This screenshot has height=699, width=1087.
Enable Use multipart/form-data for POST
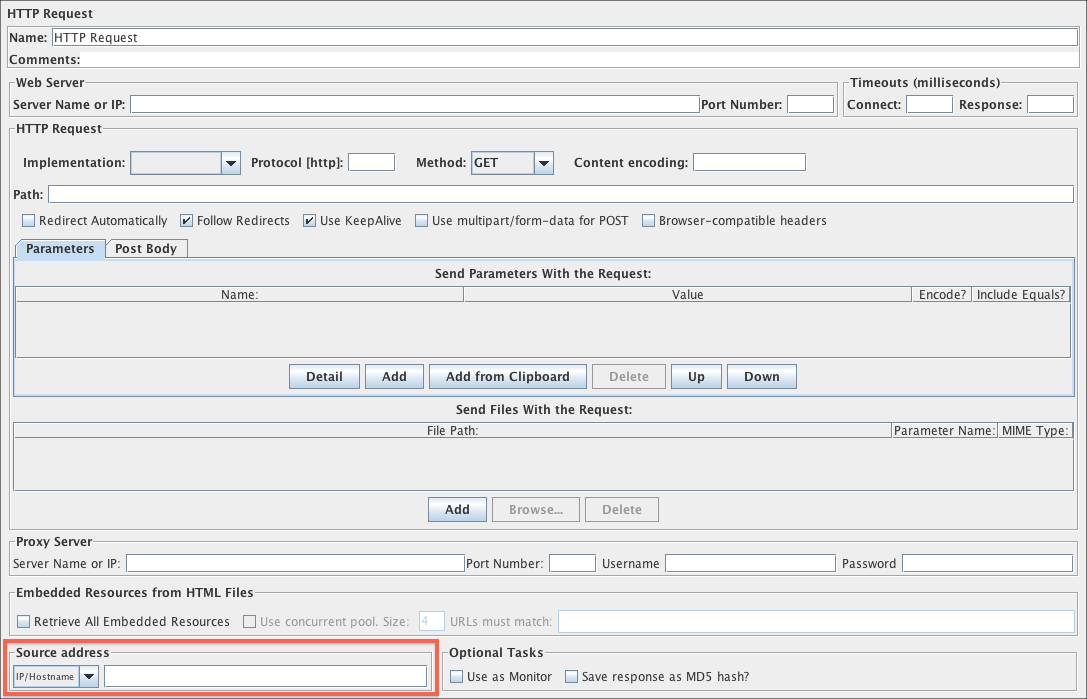pyautogui.click(x=421, y=221)
